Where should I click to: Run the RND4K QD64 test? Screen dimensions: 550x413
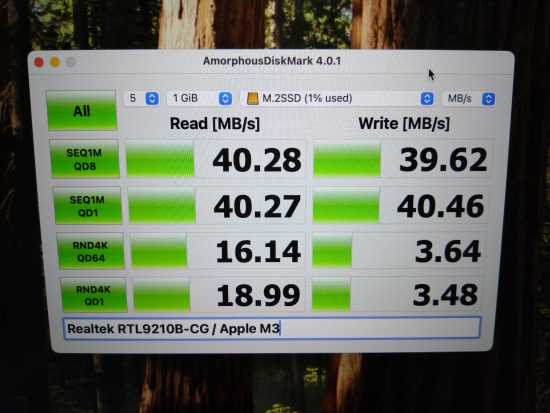[x=90, y=251]
